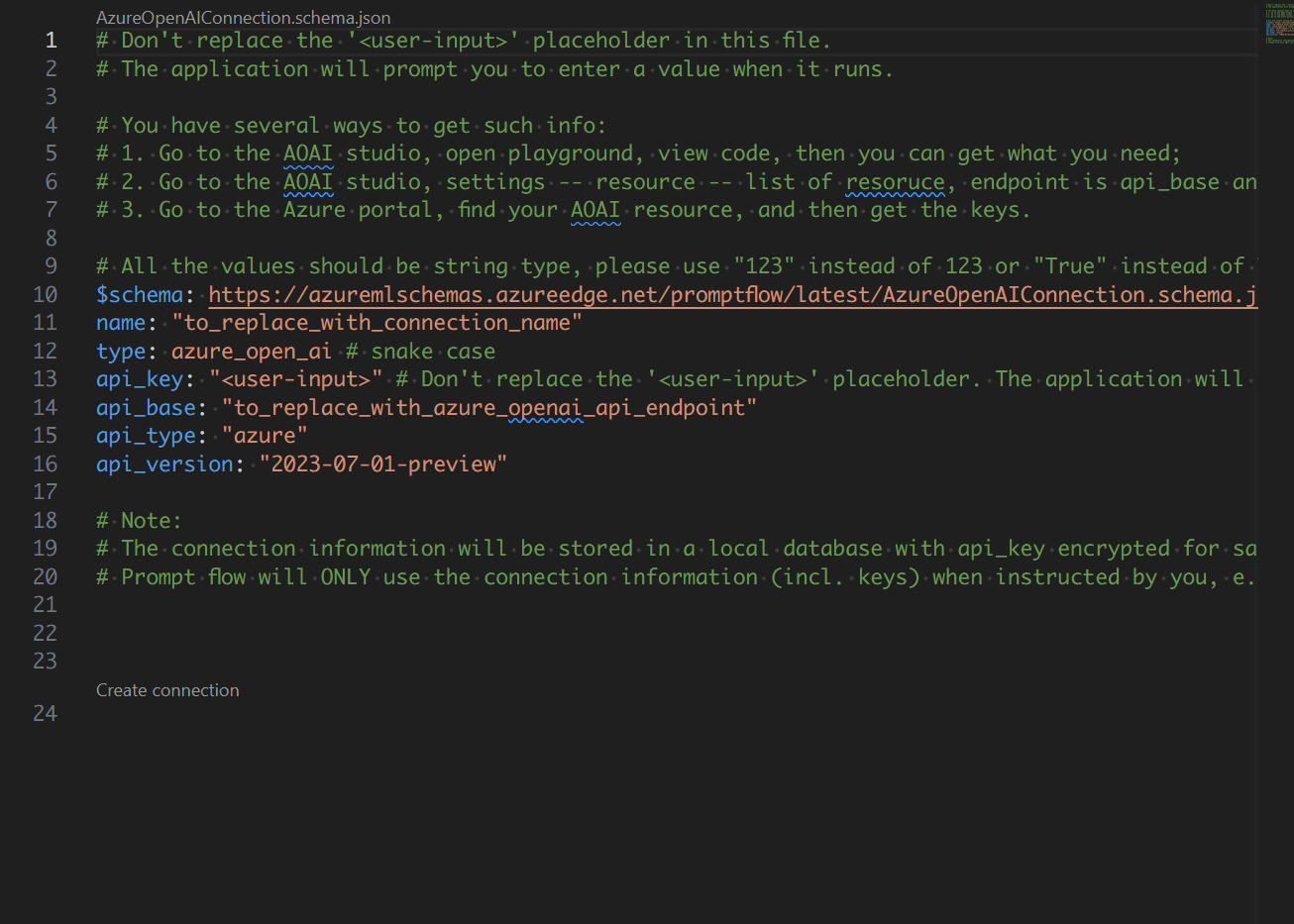Click line number 24 in the gutter
This screenshot has height=924, width=1294.
(x=45, y=713)
